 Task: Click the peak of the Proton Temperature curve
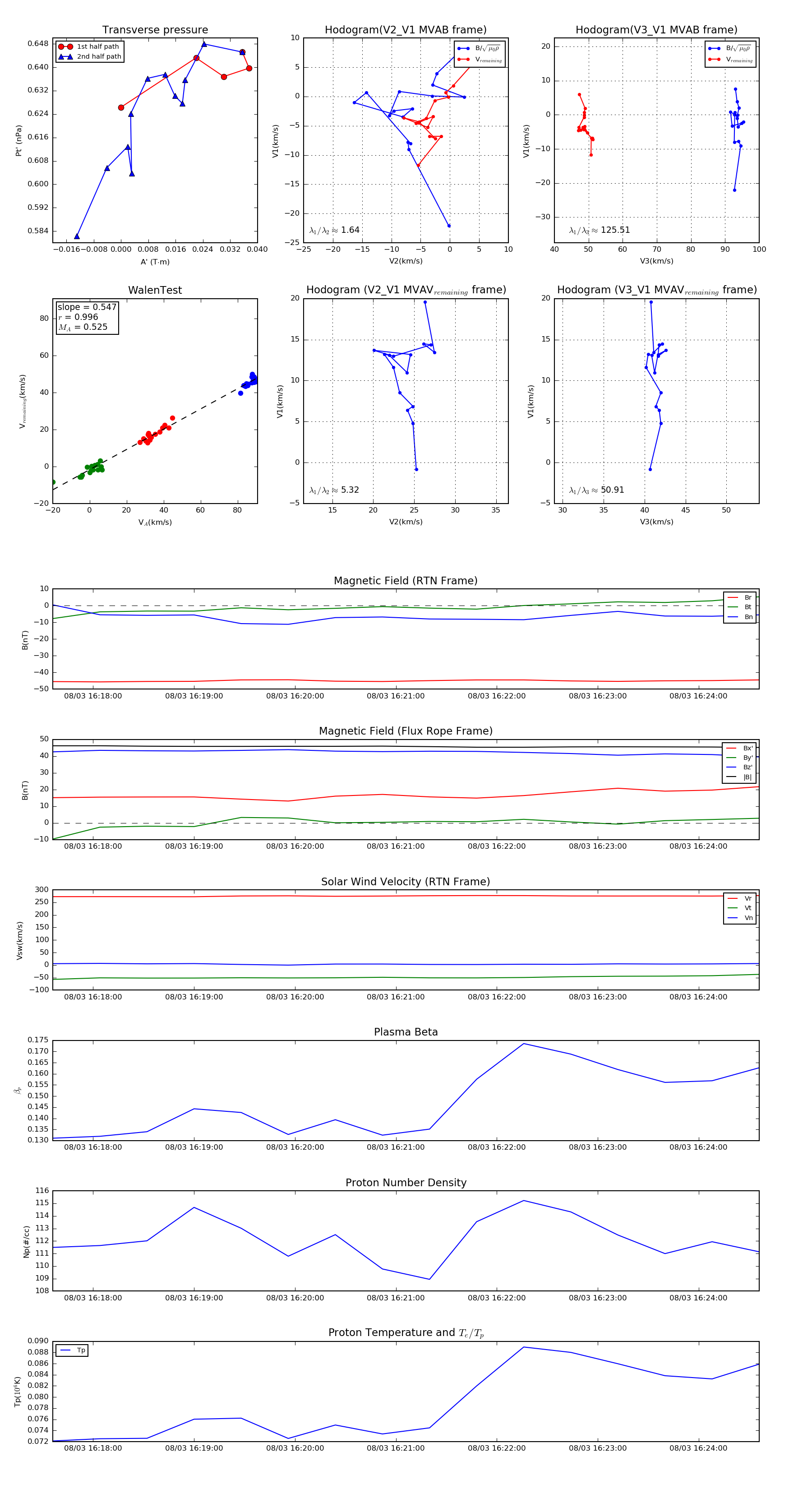[x=524, y=1347]
